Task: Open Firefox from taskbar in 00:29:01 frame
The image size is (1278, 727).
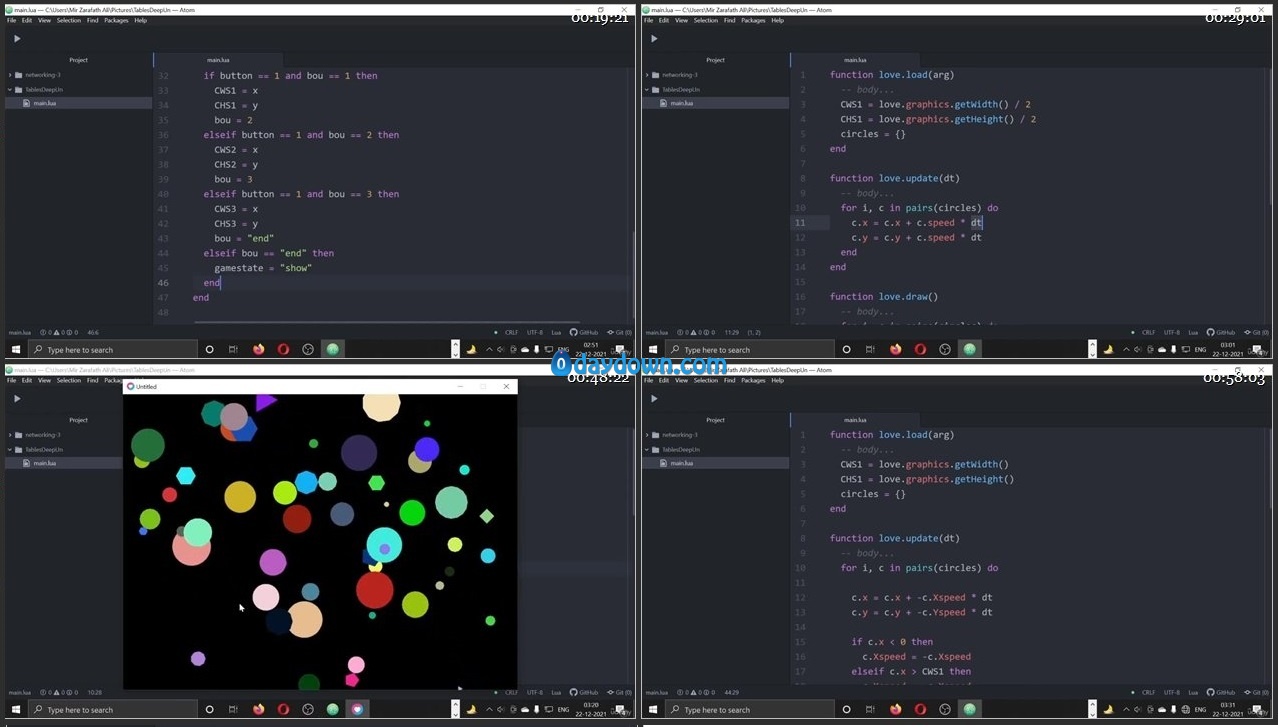Action: [896, 349]
